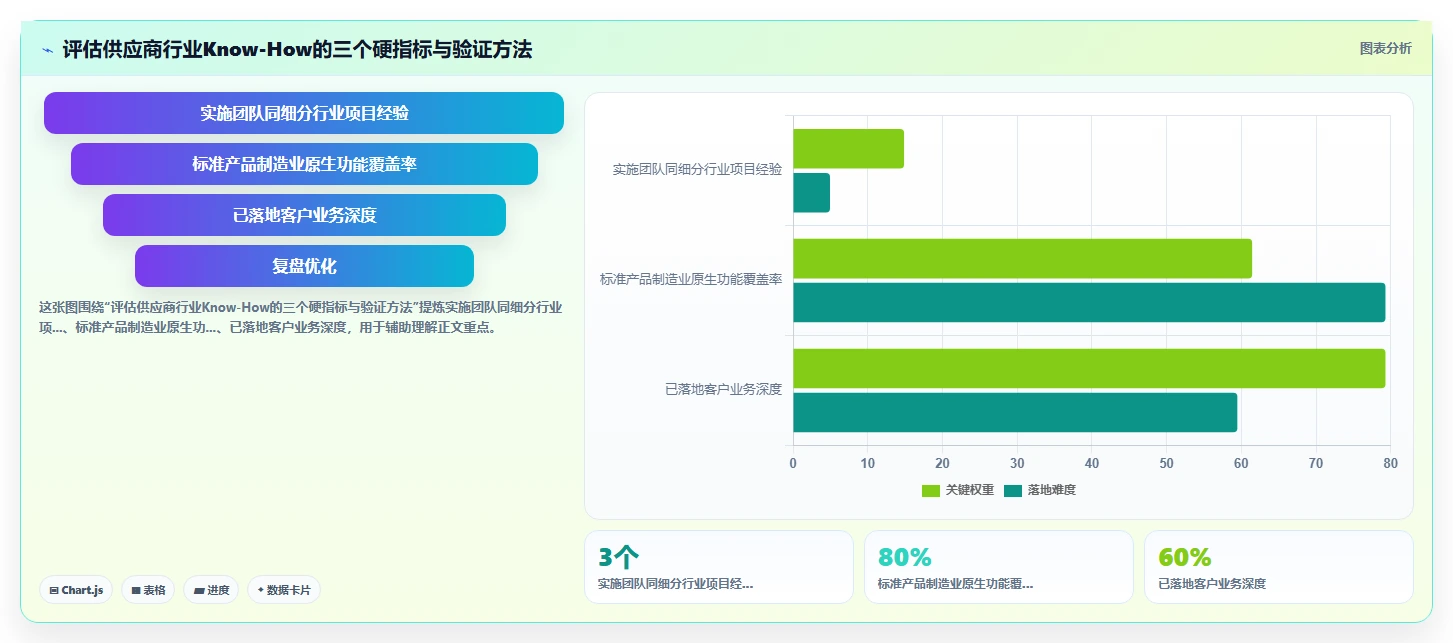Click the 数据卡片 tag chip

284,590
